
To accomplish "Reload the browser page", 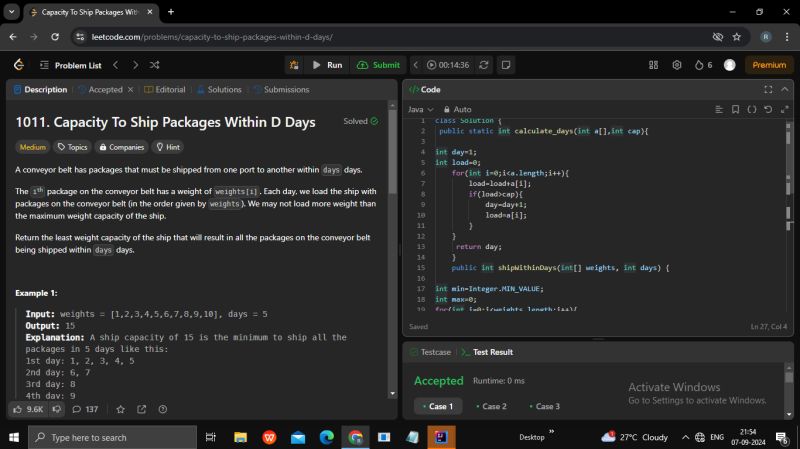I will (55, 37).
